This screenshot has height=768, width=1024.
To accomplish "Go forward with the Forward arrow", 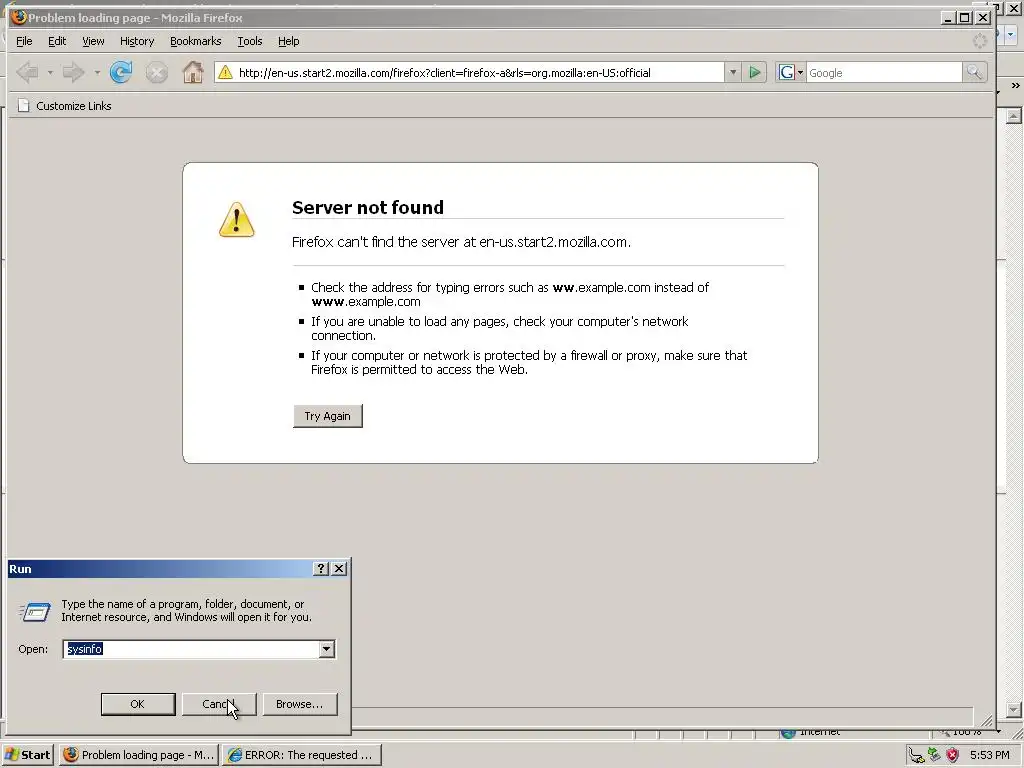I will click(x=73, y=72).
